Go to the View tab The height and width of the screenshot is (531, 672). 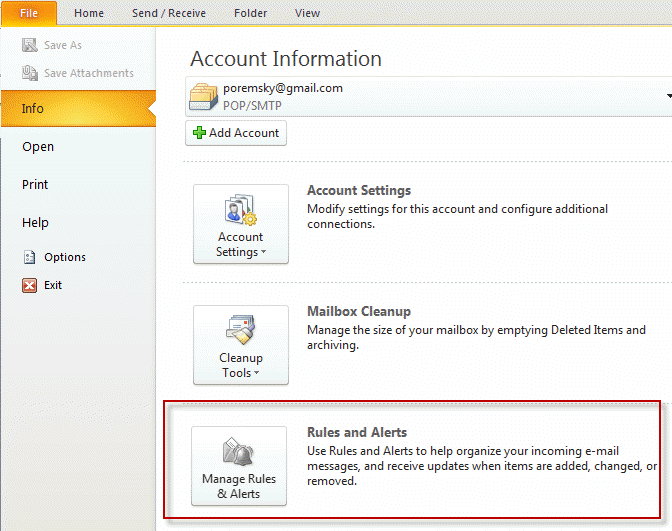pyautogui.click(x=307, y=13)
